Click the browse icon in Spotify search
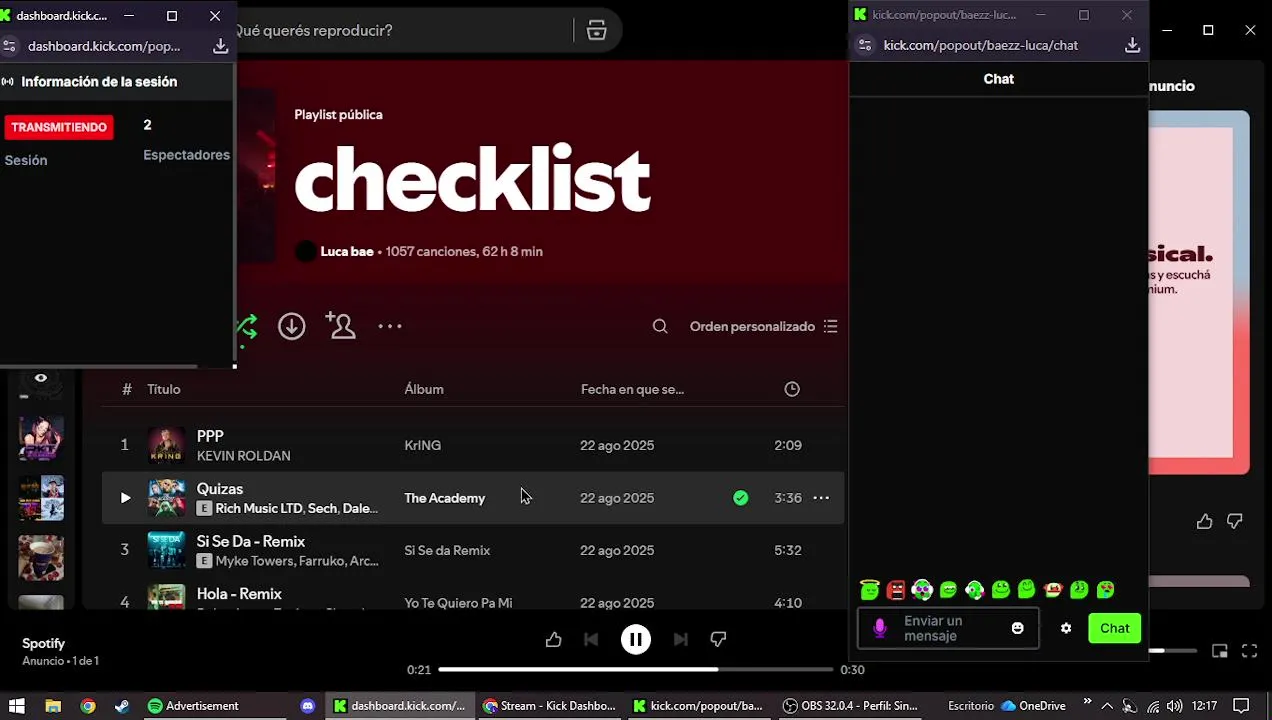The image size is (1272, 720). tap(597, 30)
